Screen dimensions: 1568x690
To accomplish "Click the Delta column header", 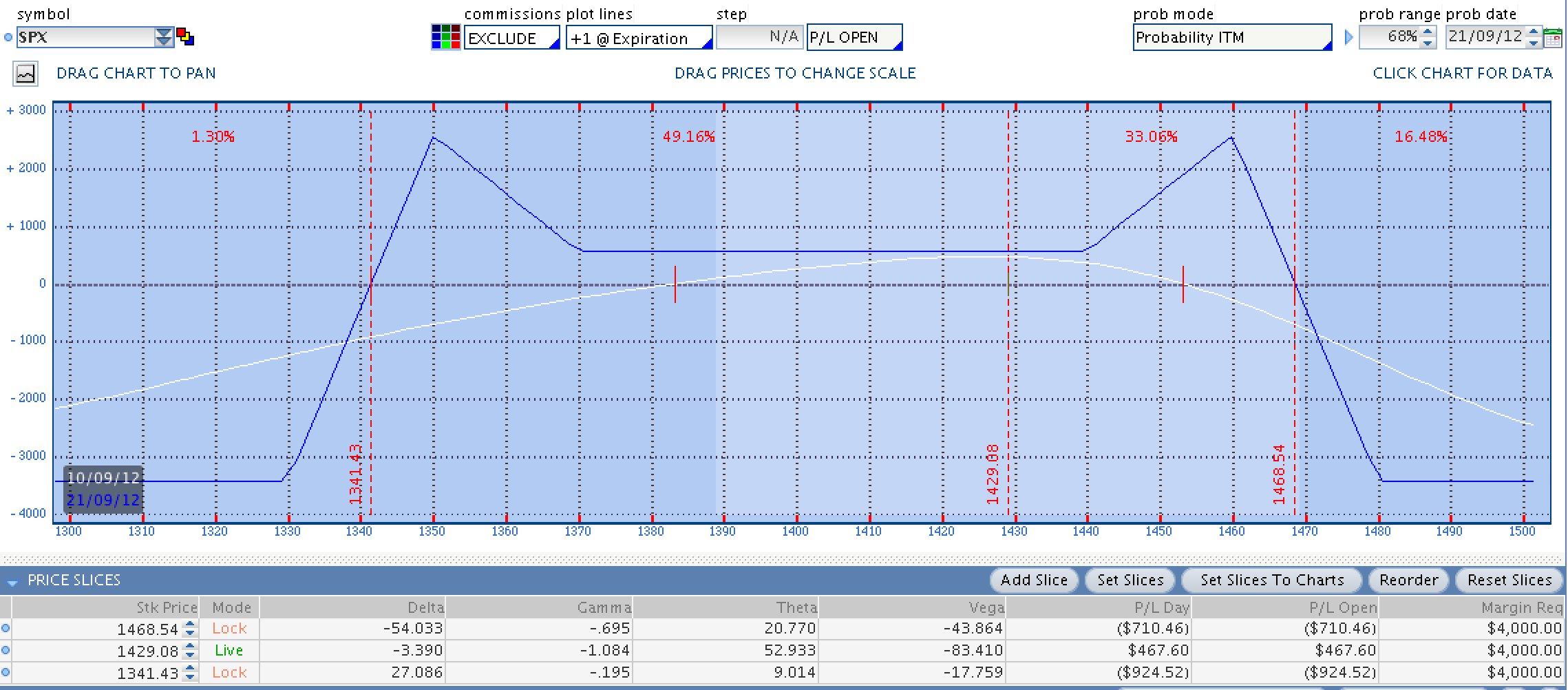I will tap(352, 607).
